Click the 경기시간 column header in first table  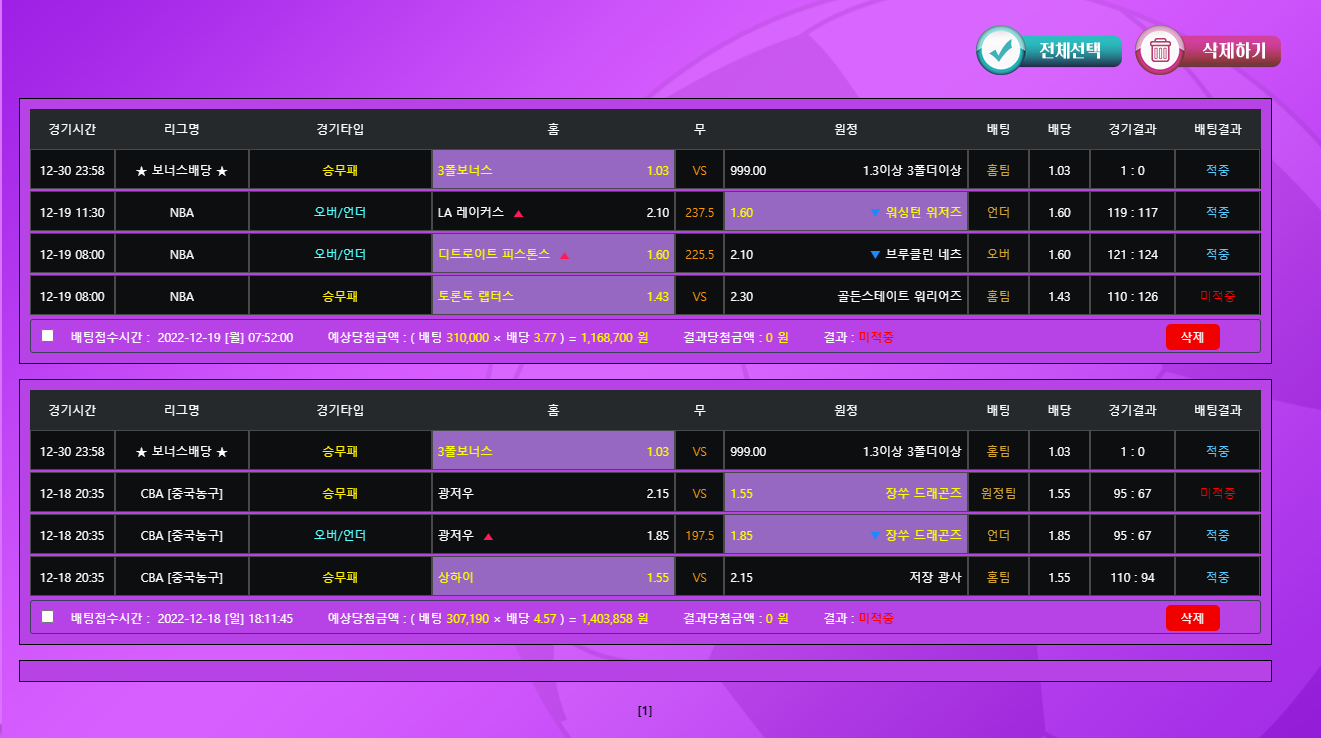[x=72, y=129]
